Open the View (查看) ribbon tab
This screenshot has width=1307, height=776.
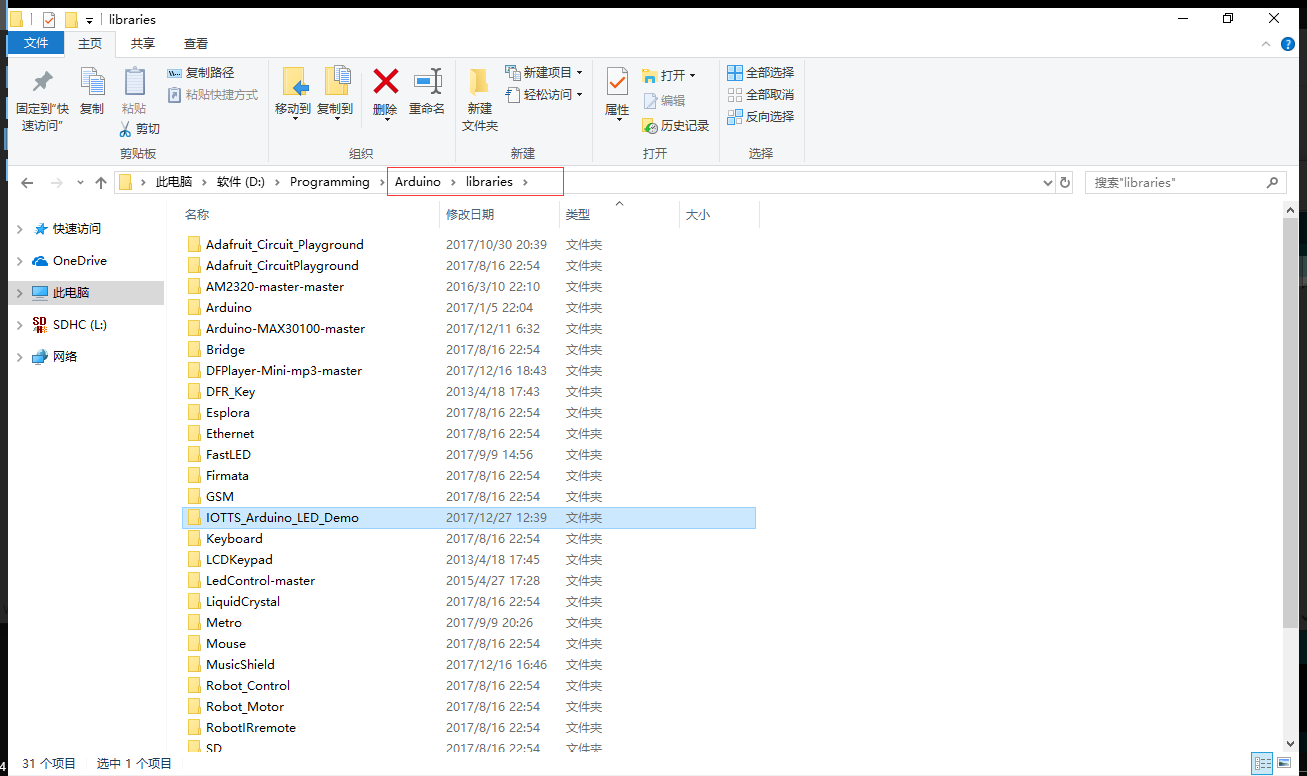[x=196, y=43]
